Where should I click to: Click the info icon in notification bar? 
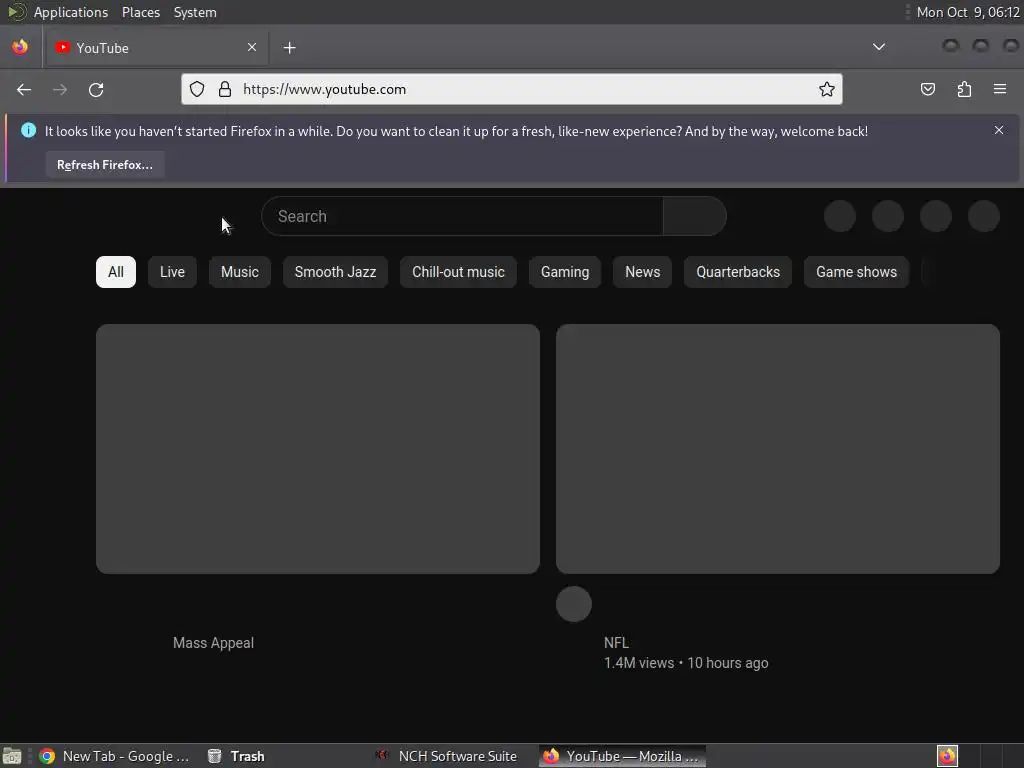point(28,130)
